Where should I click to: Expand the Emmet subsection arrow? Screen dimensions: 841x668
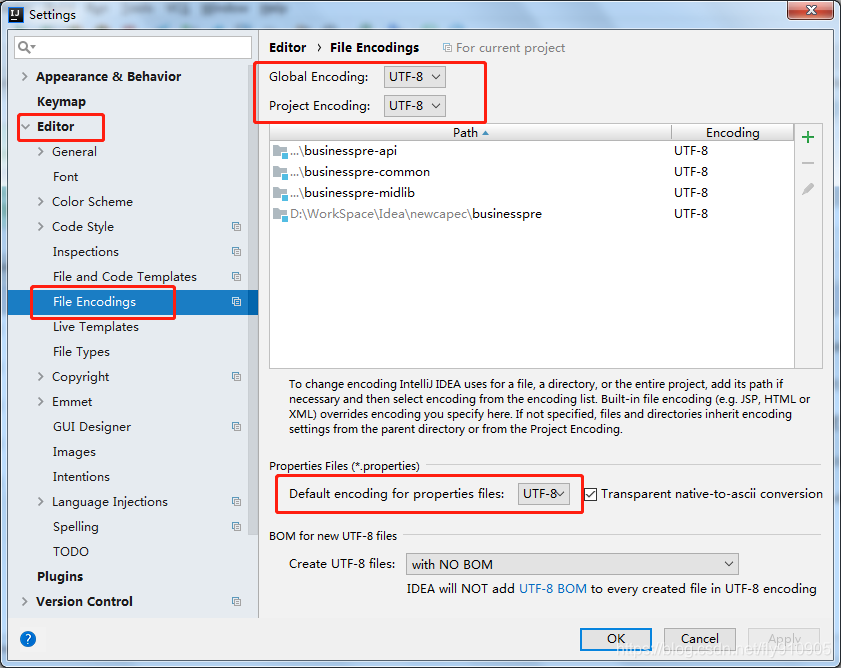pos(41,401)
